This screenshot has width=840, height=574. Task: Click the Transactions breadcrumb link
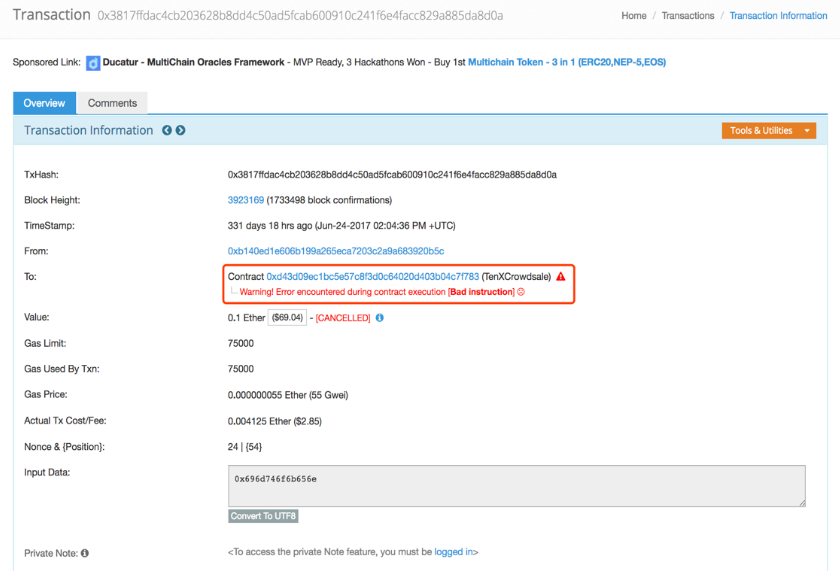coord(688,16)
